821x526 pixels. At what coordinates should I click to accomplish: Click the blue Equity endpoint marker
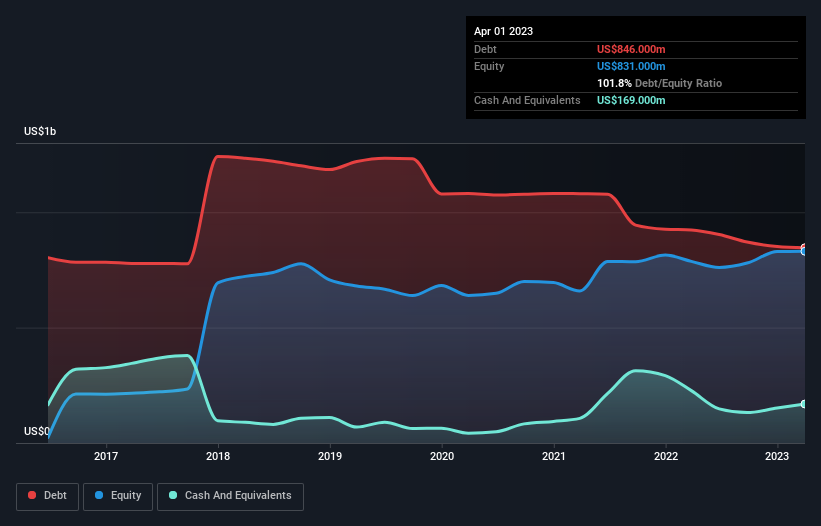coord(804,252)
